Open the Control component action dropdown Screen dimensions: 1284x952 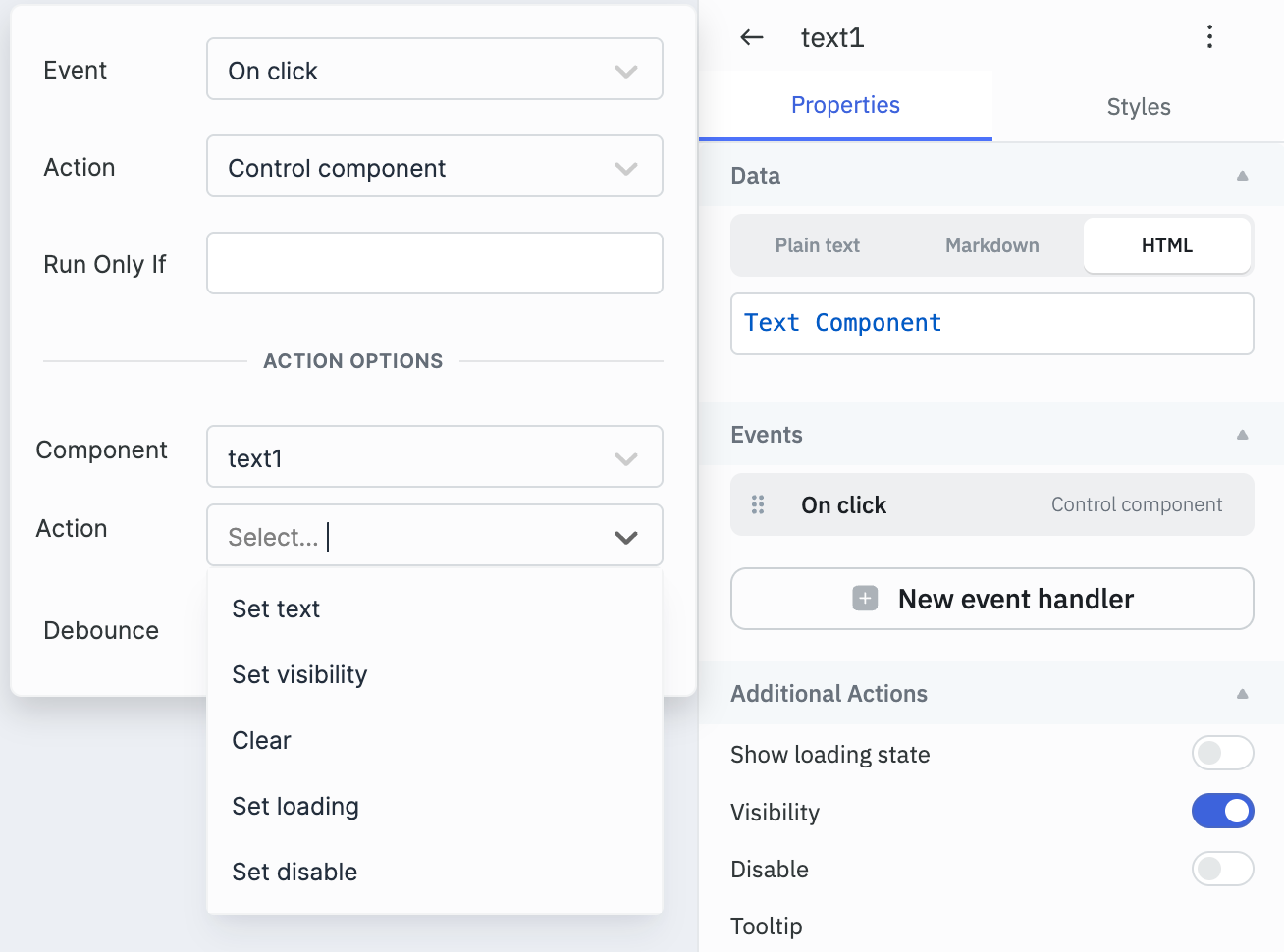pyautogui.click(x=434, y=167)
